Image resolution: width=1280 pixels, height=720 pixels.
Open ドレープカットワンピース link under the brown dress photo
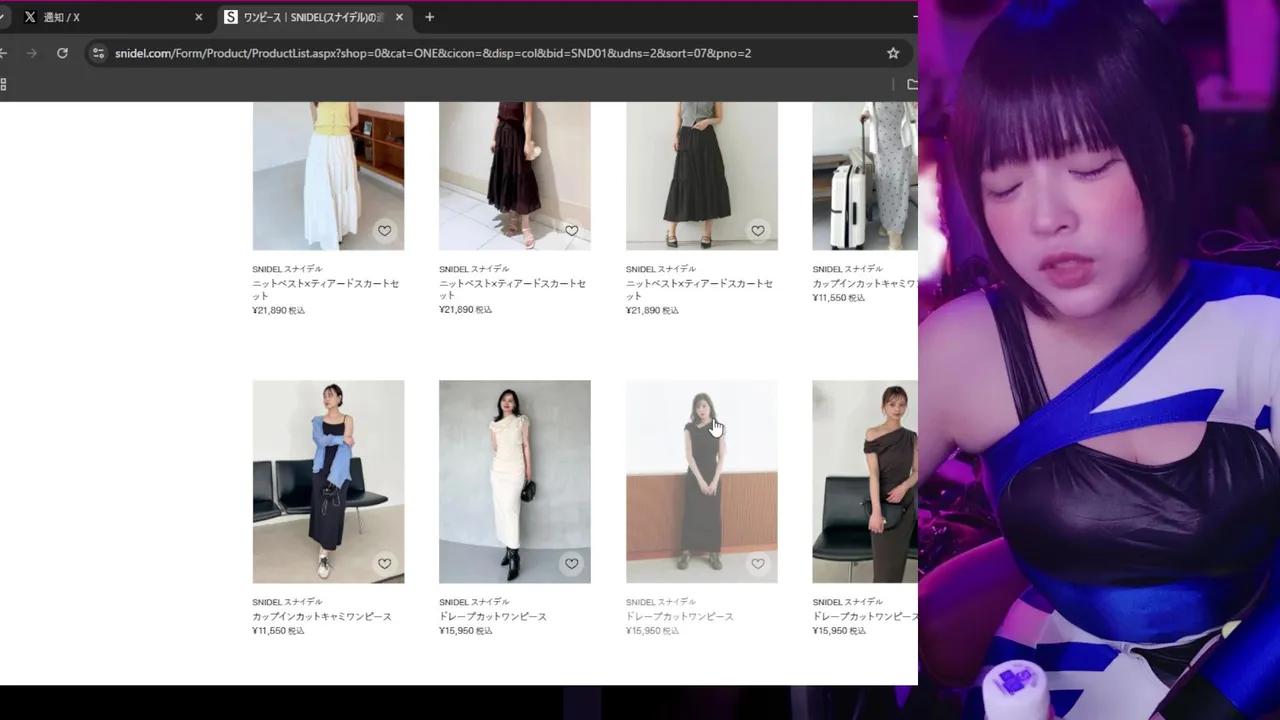pos(865,616)
